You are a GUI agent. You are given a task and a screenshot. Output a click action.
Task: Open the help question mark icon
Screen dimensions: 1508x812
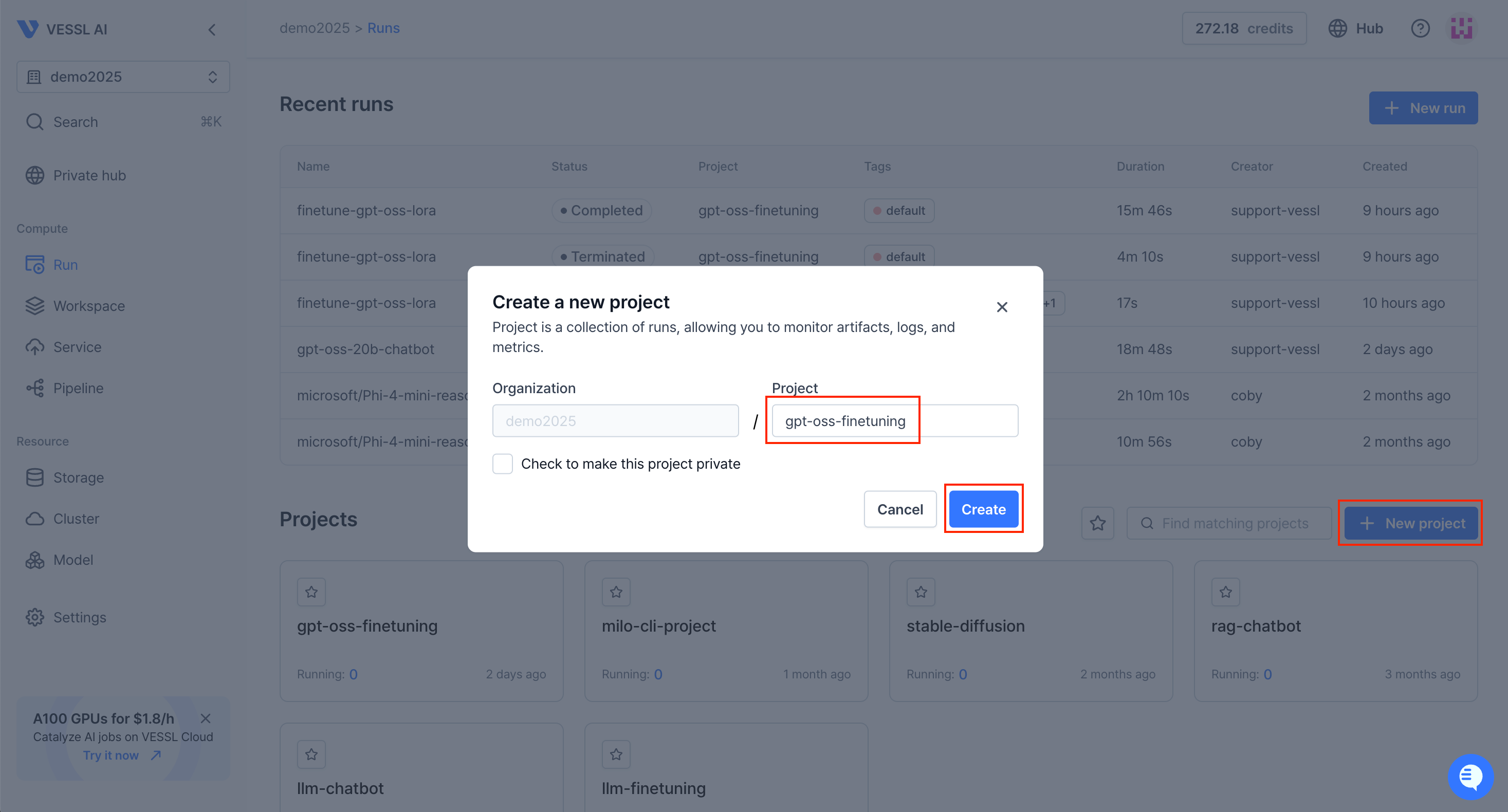(x=1420, y=28)
